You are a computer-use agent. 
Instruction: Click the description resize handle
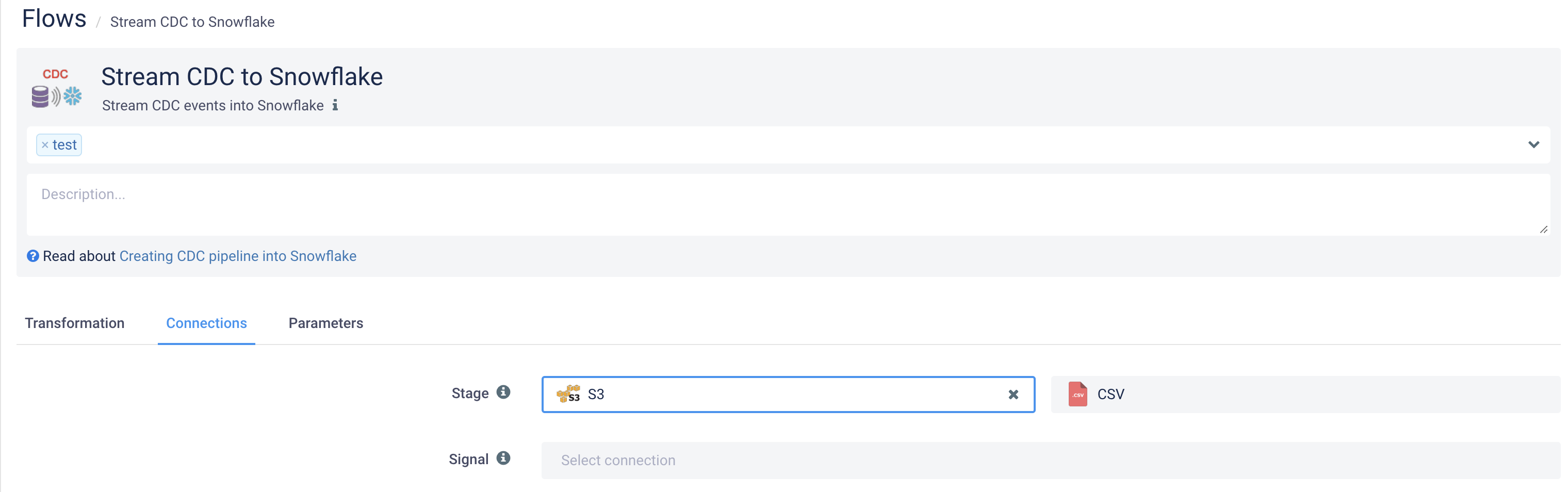tap(1544, 229)
